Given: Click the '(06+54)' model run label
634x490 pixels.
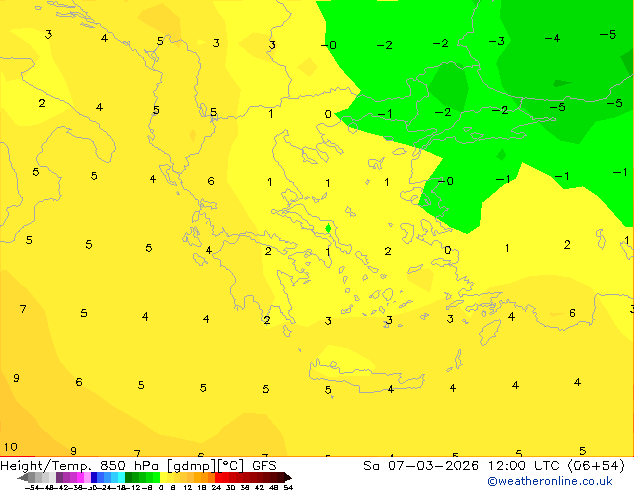Looking at the screenshot, I should tap(596, 466).
